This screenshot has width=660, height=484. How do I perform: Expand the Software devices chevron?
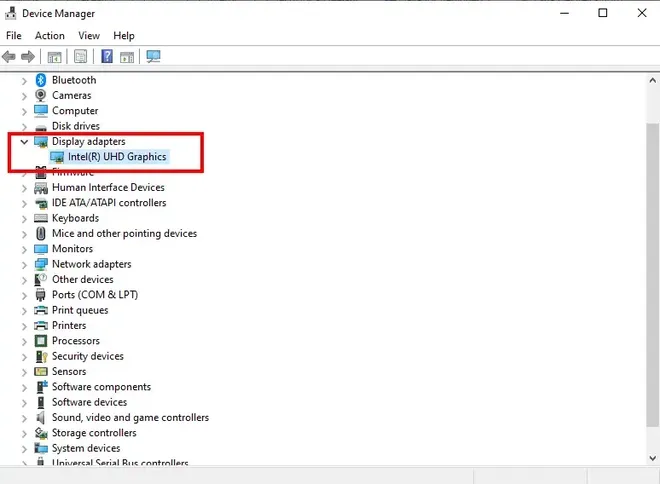tap(24, 403)
